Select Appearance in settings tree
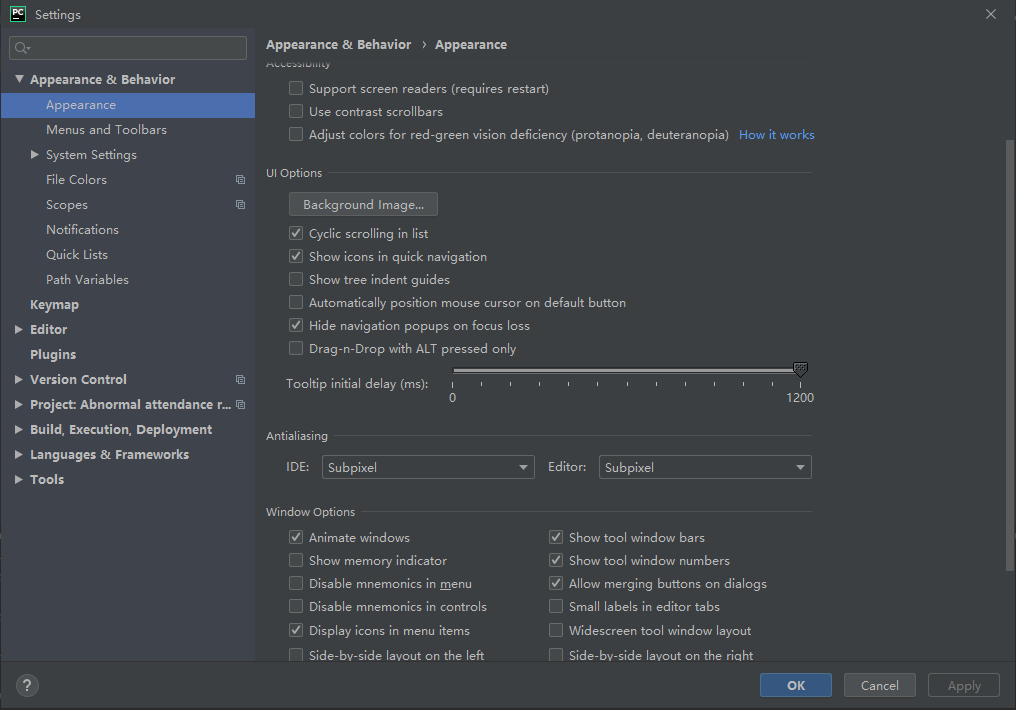This screenshot has height=710, width=1016. [x=128, y=105]
